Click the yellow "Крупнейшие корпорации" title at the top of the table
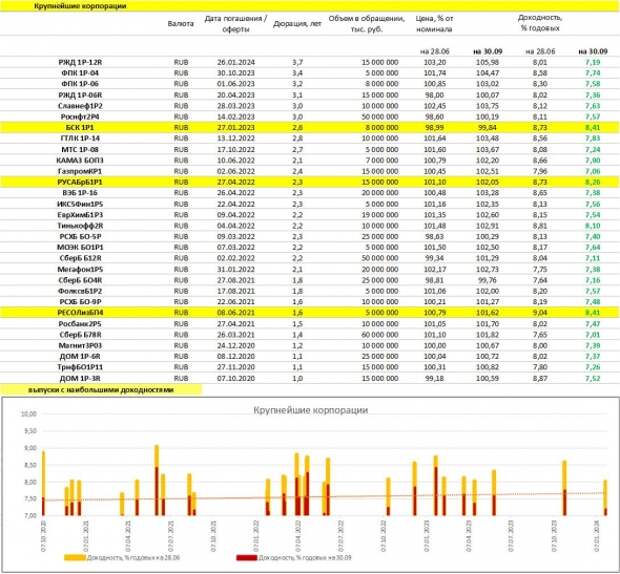 (x=80, y=6)
